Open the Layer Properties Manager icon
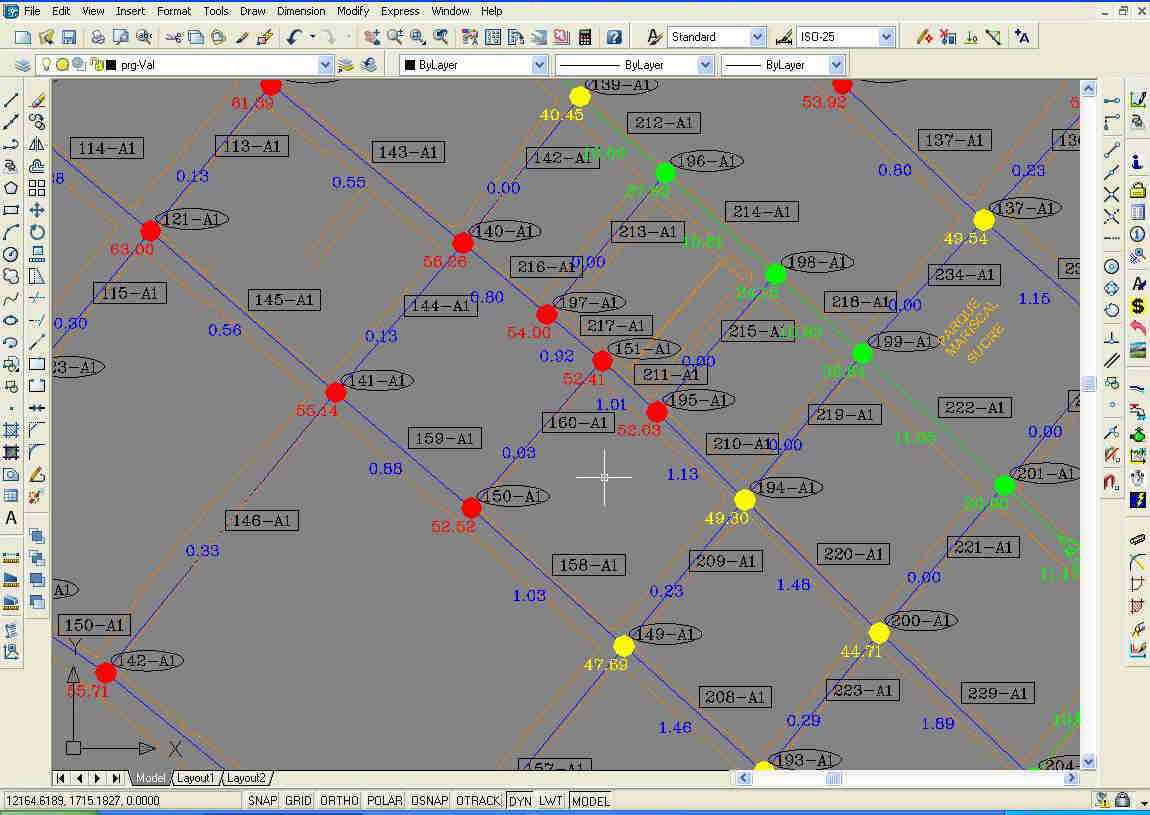 (22, 64)
